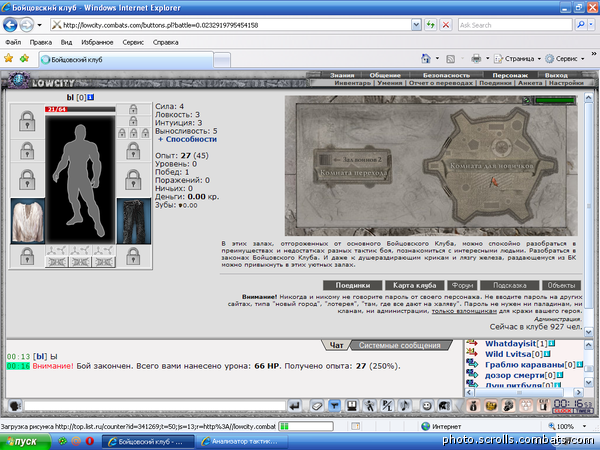
Task: Click the enter/send arrow icon beside chat input
Action: [x=295, y=406]
